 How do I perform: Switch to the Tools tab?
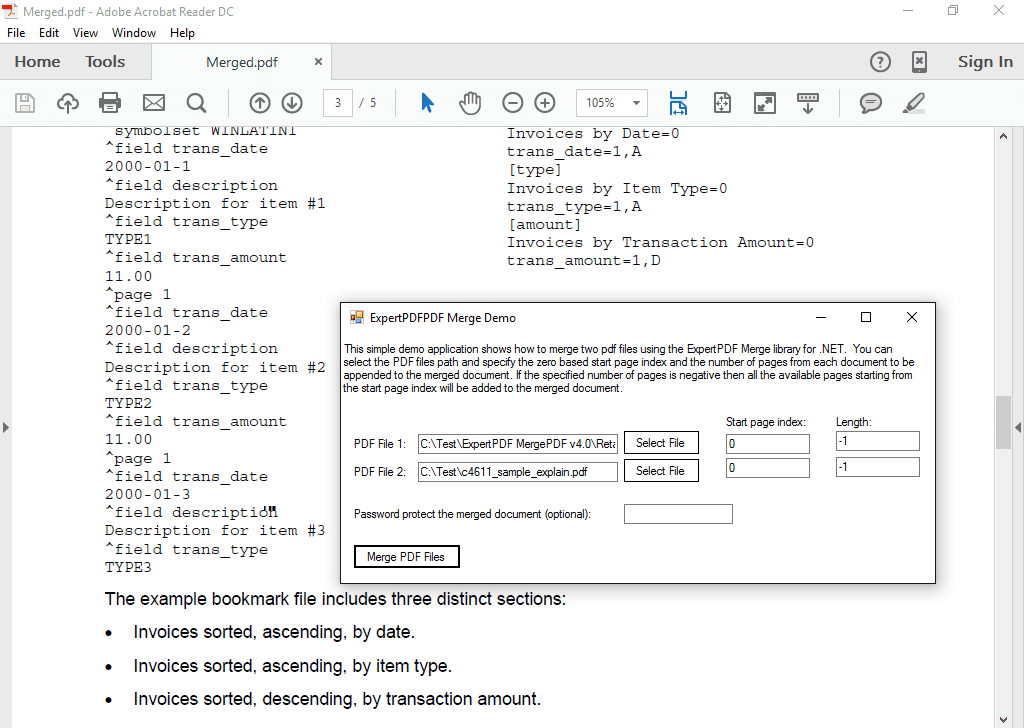click(x=105, y=62)
